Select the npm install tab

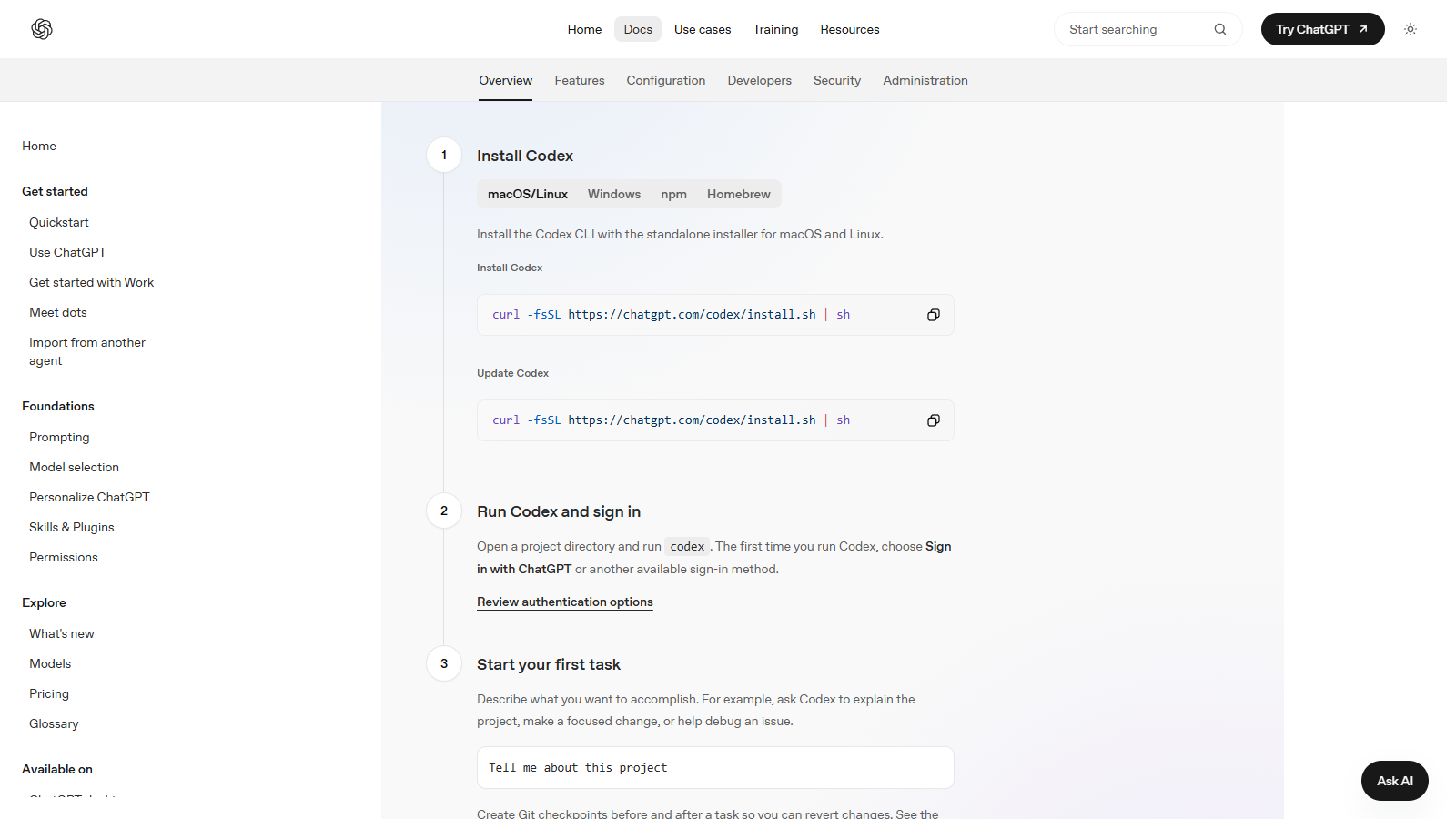tap(673, 194)
